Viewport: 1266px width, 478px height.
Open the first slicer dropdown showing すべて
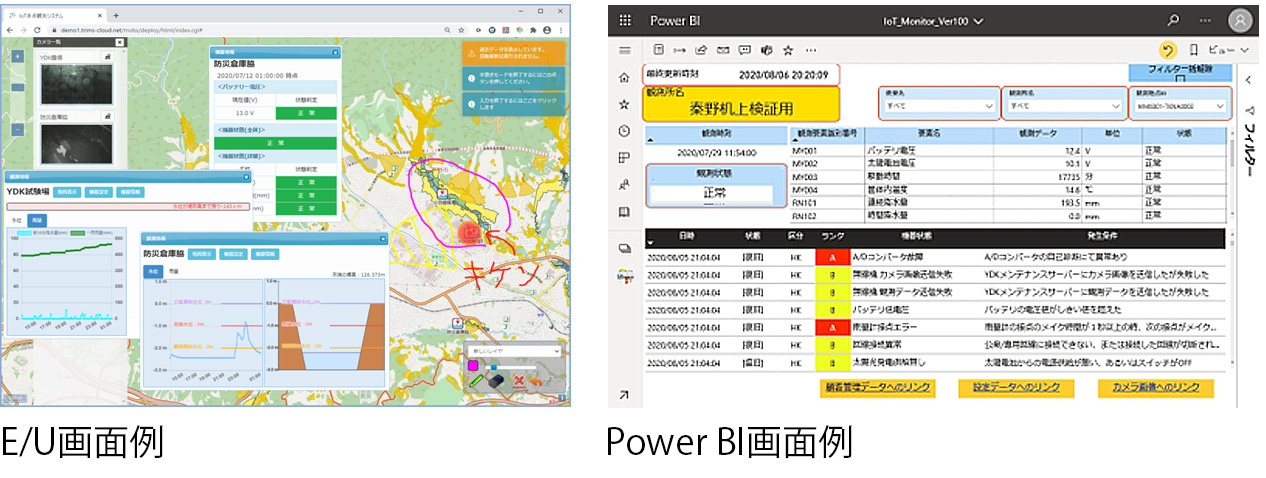click(938, 105)
